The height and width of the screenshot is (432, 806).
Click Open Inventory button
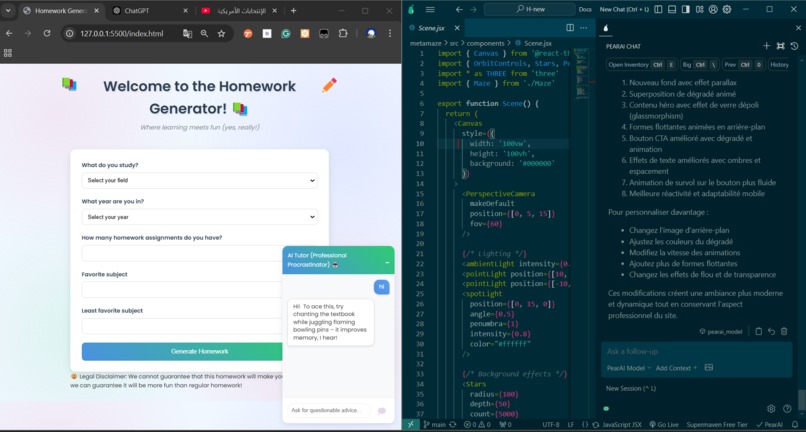click(642, 65)
